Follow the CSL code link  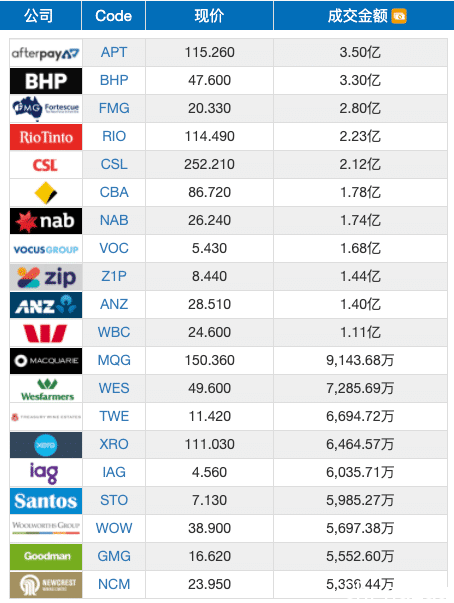click(114, 164)
